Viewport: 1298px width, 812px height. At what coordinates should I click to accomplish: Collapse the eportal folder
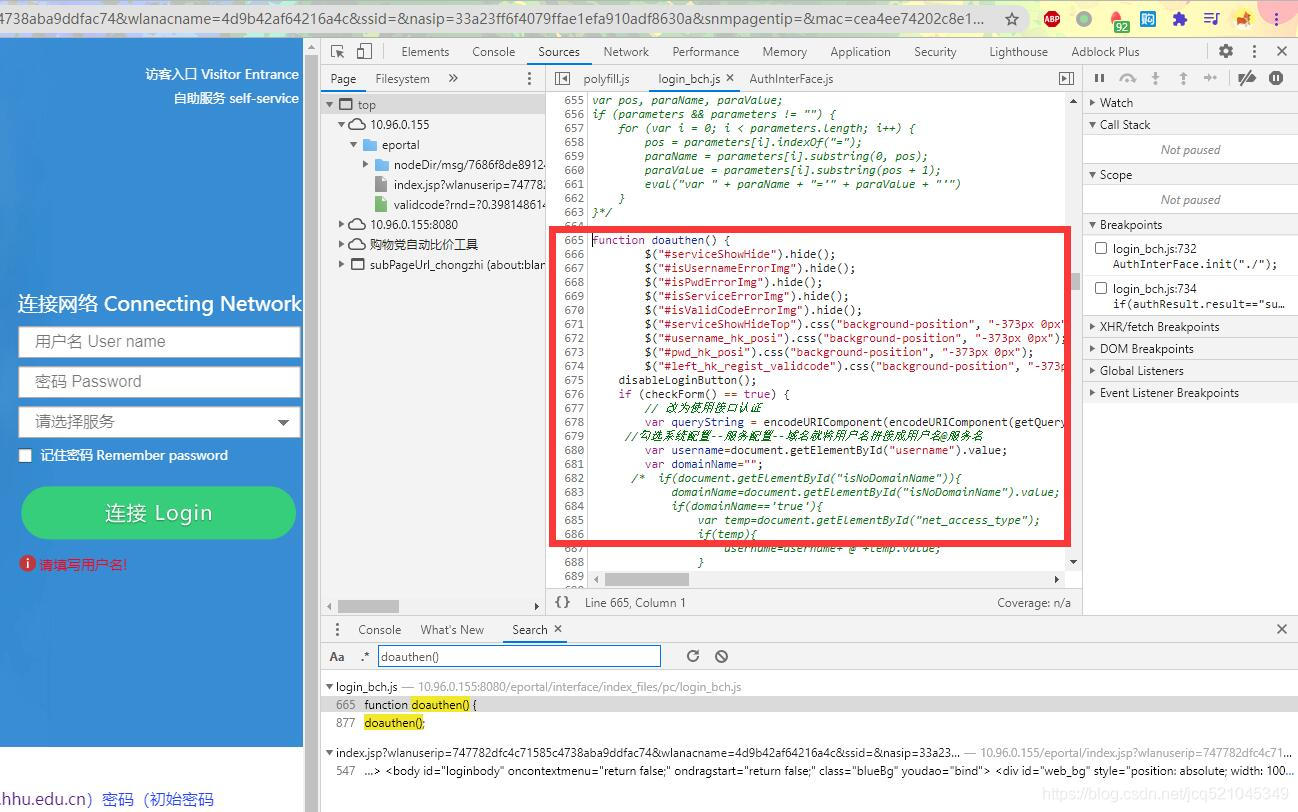pyautogui.click(x=354, y=144)
